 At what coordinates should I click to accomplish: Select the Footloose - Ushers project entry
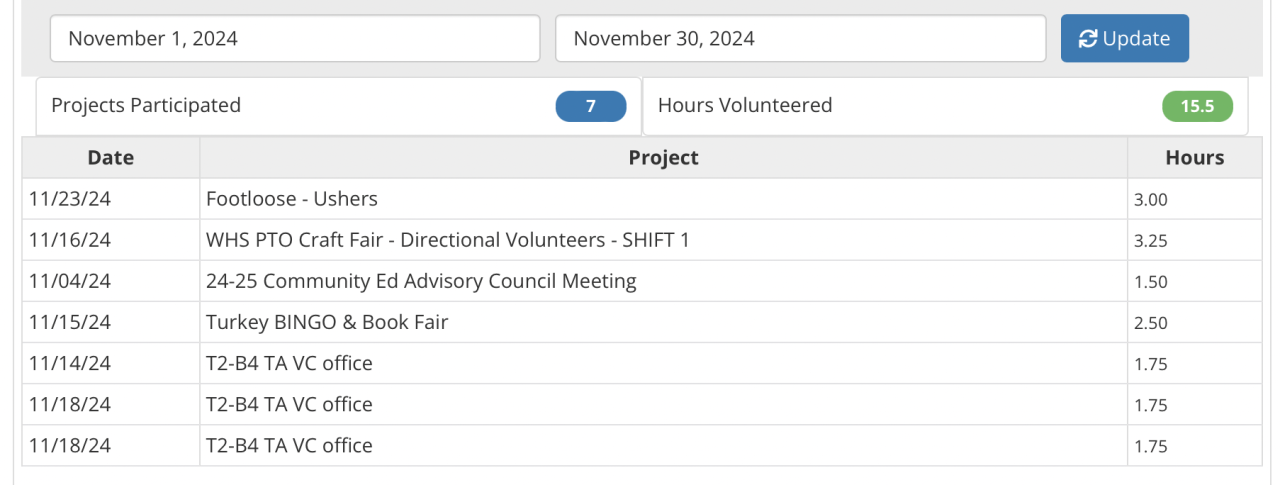pyautogui.click(x=292, y=199)
